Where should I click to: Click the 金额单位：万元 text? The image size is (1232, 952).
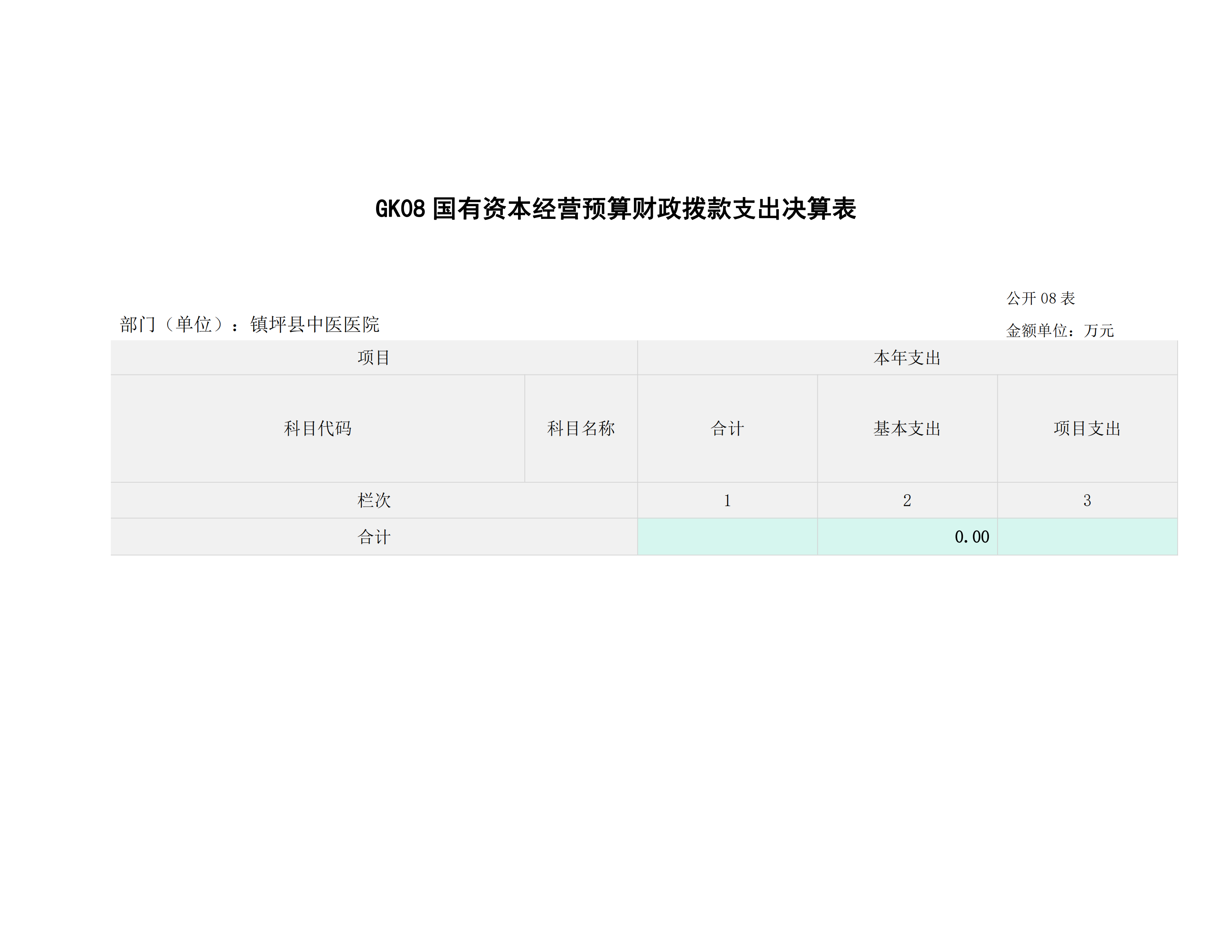click(1060, 330)
